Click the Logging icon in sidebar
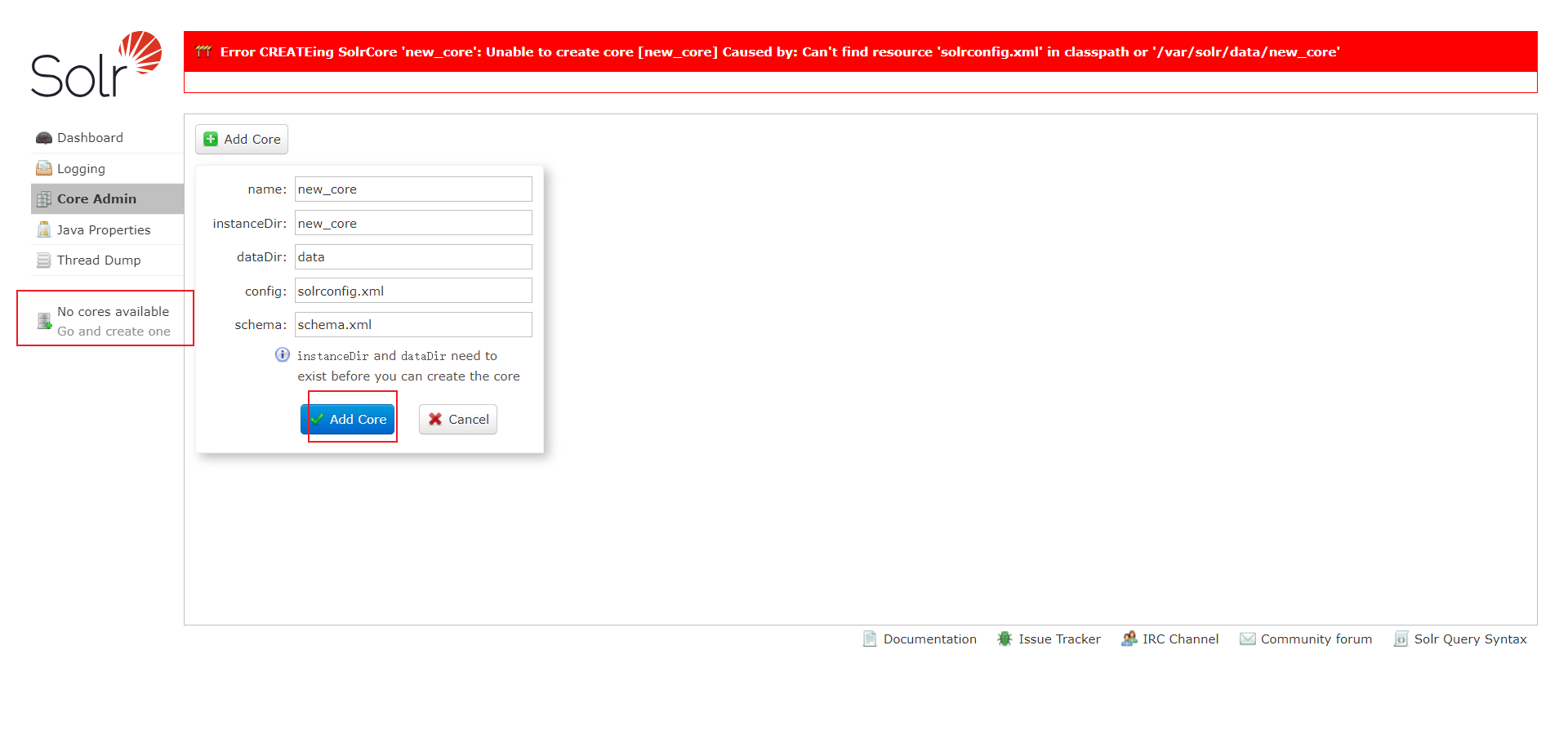Image resolution: width=1568 pixels, height=730 pixels. 44,168
